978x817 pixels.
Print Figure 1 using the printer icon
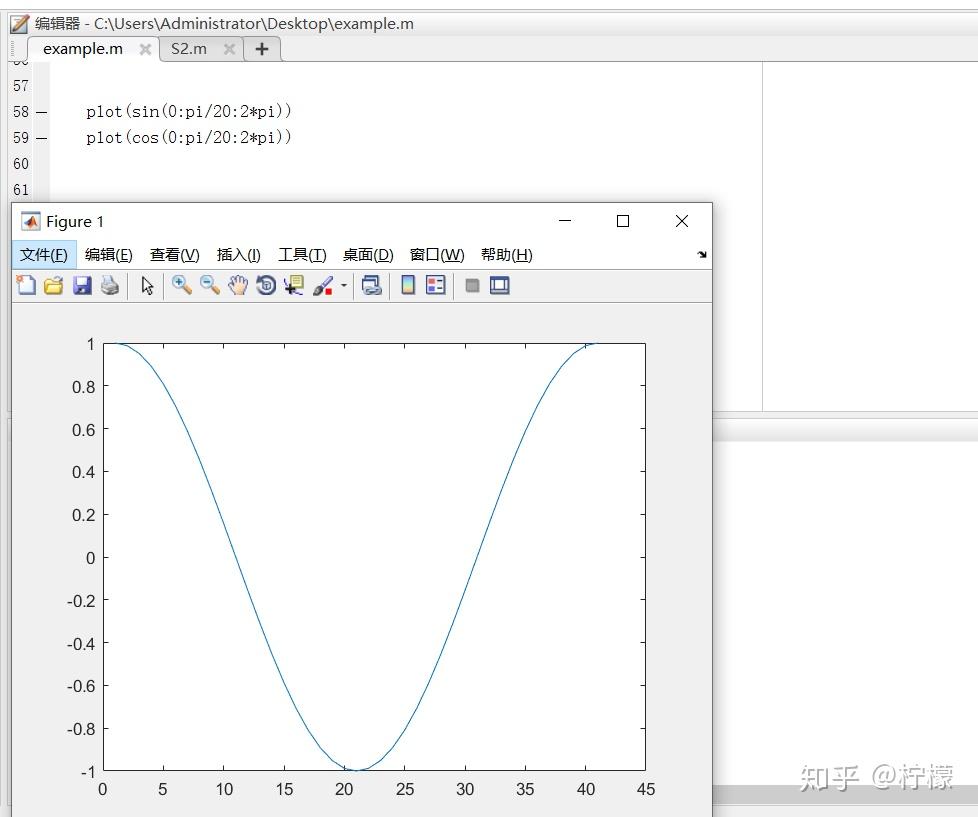[110, 285]
